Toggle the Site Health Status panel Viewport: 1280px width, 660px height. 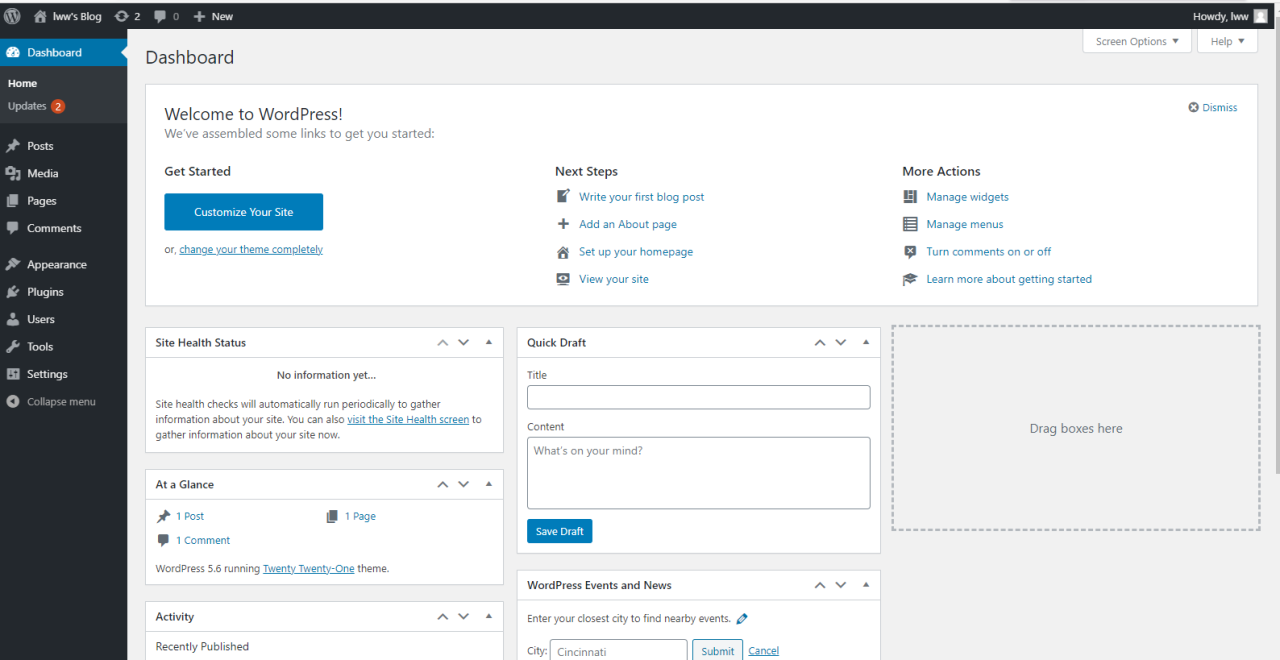click(489, 342)
